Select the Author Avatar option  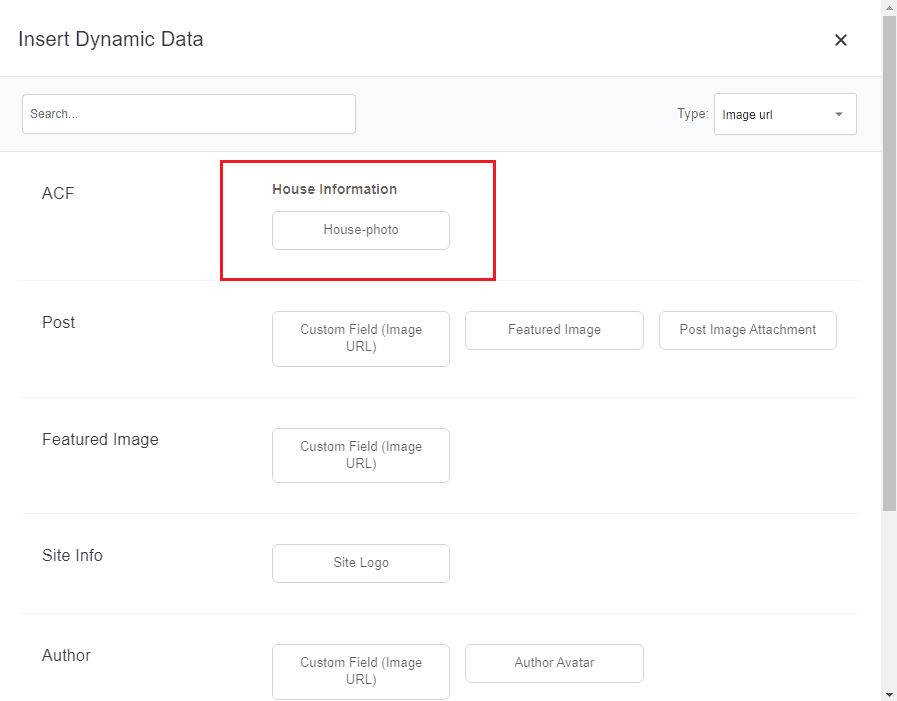554,663
